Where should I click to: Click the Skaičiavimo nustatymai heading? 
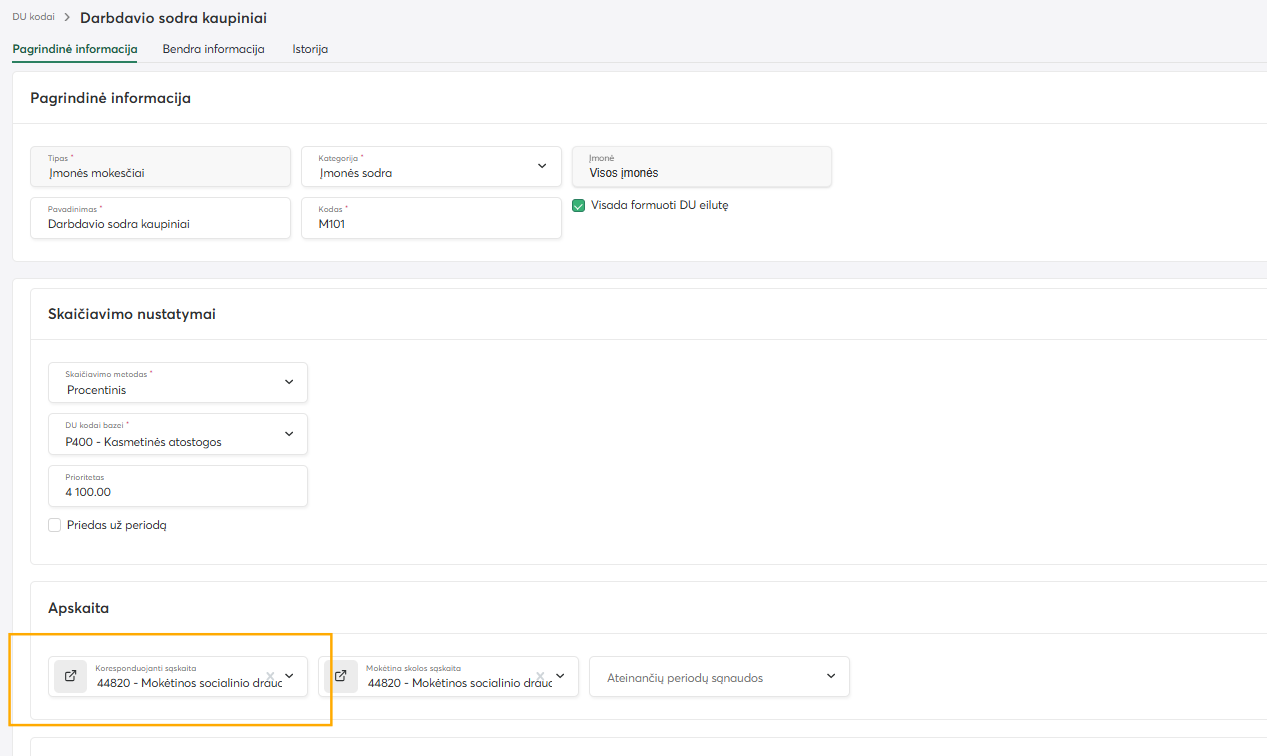coord(132,314)
